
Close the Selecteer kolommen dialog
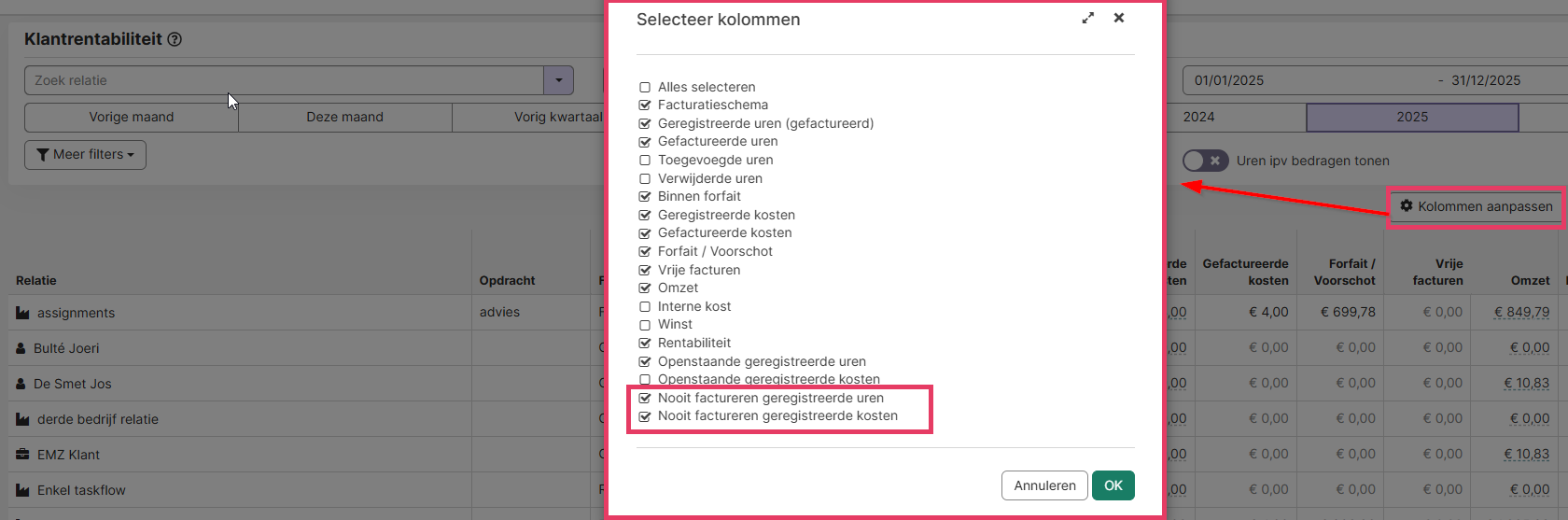pyautogui.click(x=1119, y=18)
